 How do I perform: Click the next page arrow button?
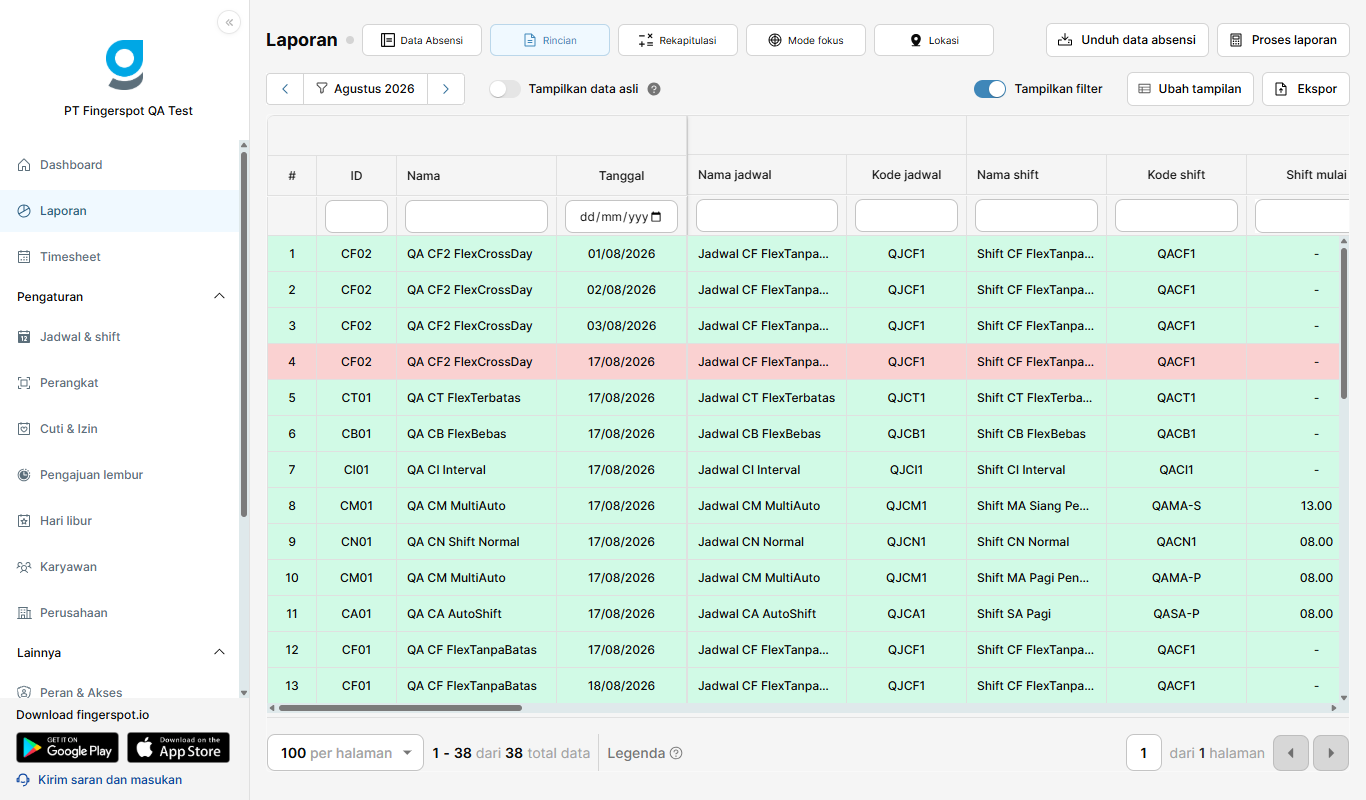click(x=1331, y=753)
